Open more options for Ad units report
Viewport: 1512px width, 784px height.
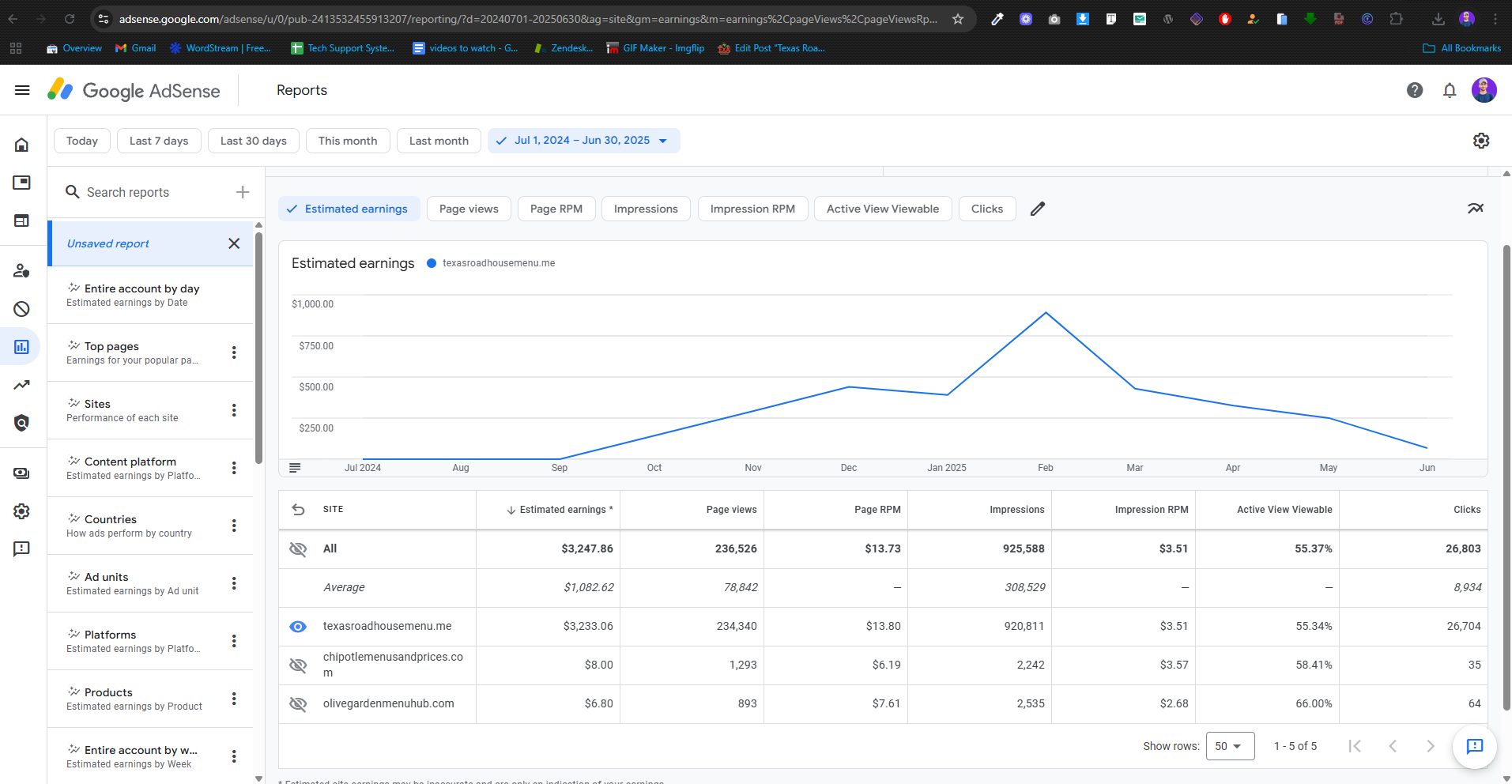click(x=234, y=583)
